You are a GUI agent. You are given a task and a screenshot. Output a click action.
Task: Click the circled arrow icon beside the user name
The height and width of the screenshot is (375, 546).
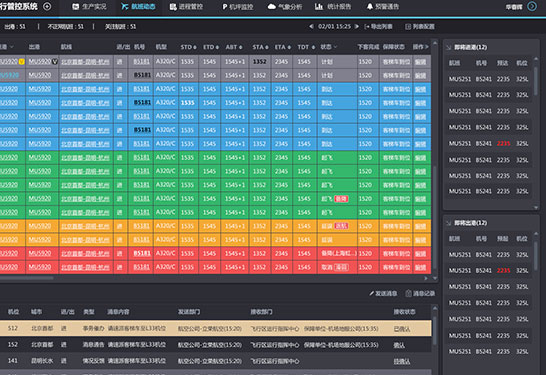click(x=532, y=6)
